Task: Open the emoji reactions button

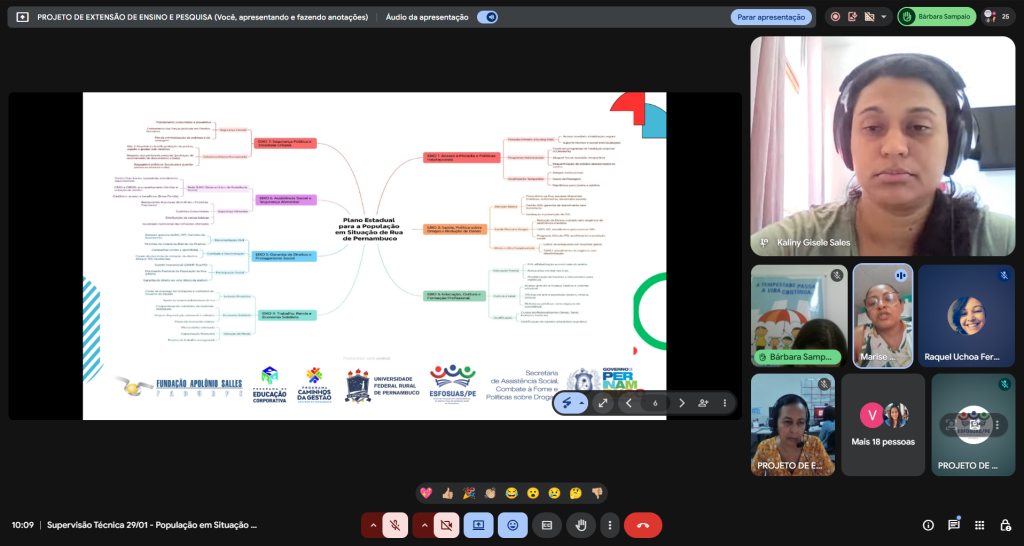Action: click(513, 525)
